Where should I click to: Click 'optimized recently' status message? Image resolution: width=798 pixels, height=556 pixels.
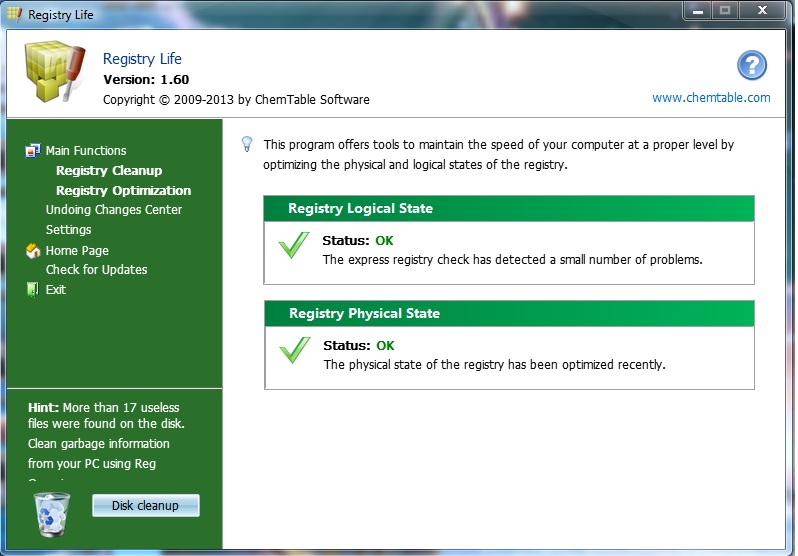pos(495,365)
